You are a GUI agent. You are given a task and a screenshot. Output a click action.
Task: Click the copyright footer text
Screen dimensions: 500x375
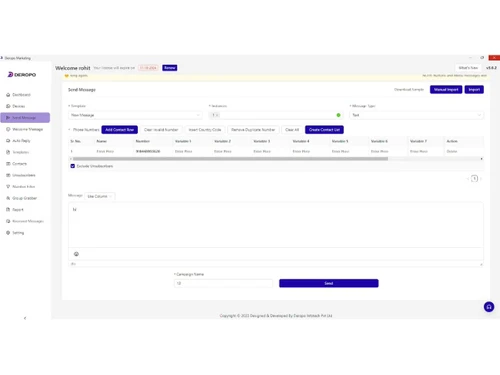tap(276, 316)
